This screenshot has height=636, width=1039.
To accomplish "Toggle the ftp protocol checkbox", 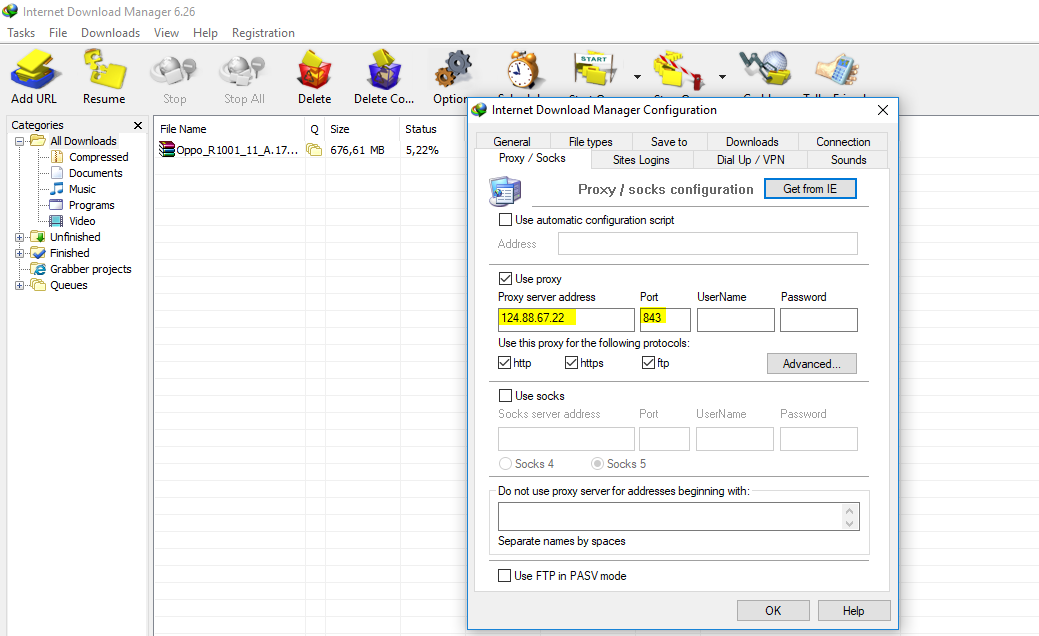I will click(x=648, y=362).
